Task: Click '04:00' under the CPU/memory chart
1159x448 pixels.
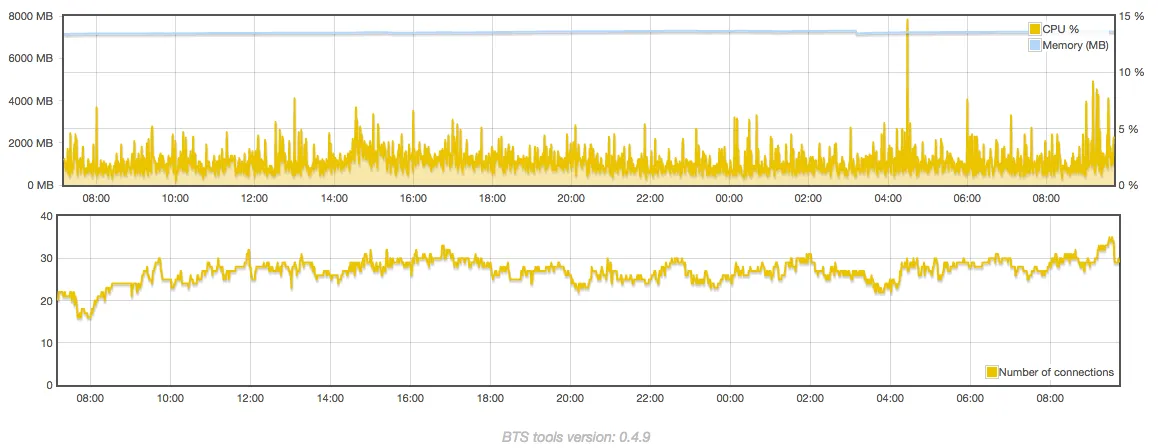Action: 887,198
